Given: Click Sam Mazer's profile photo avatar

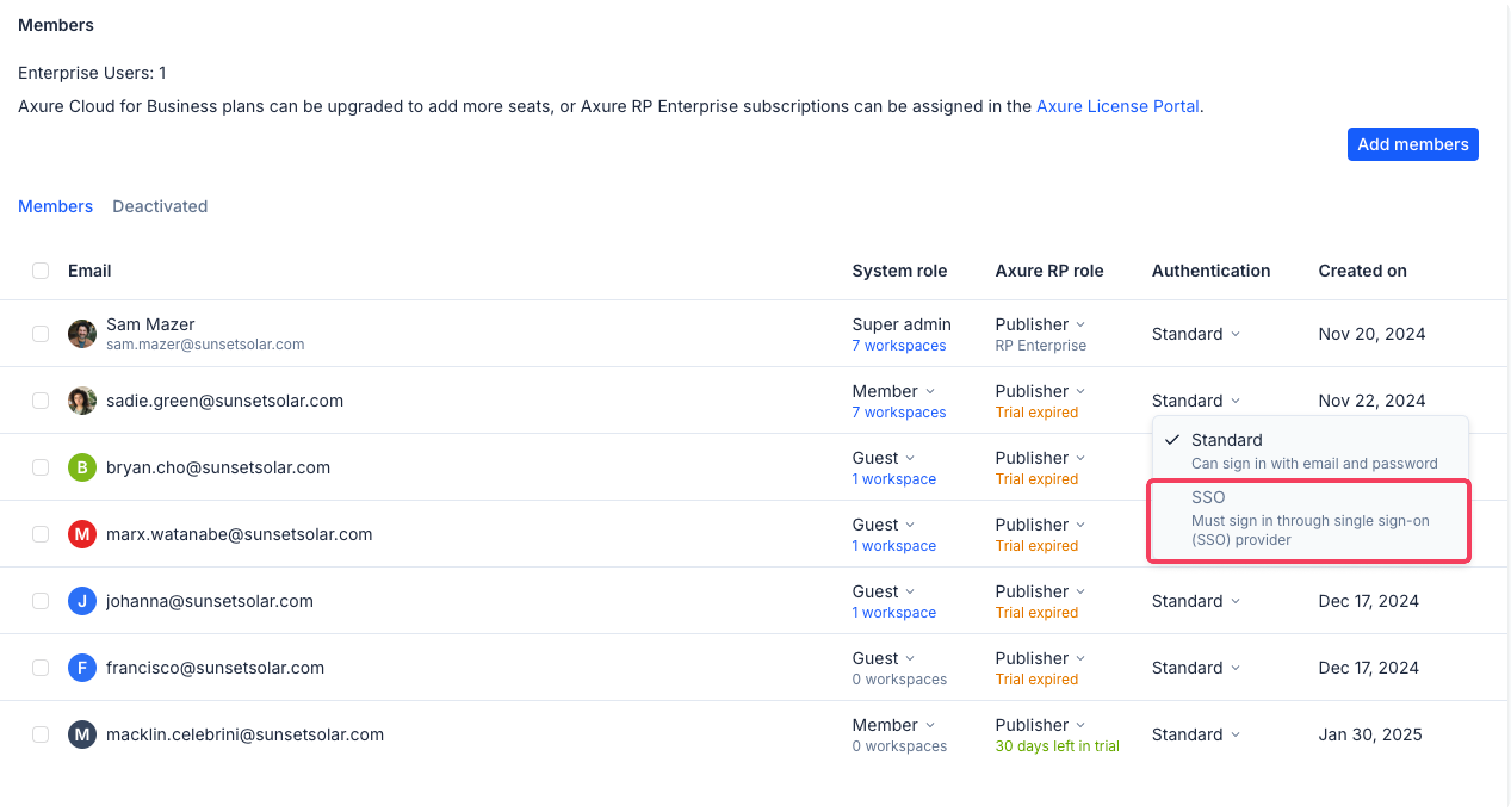Looking at the screenshot, I should pyautogui.click(x=82, y=334).
